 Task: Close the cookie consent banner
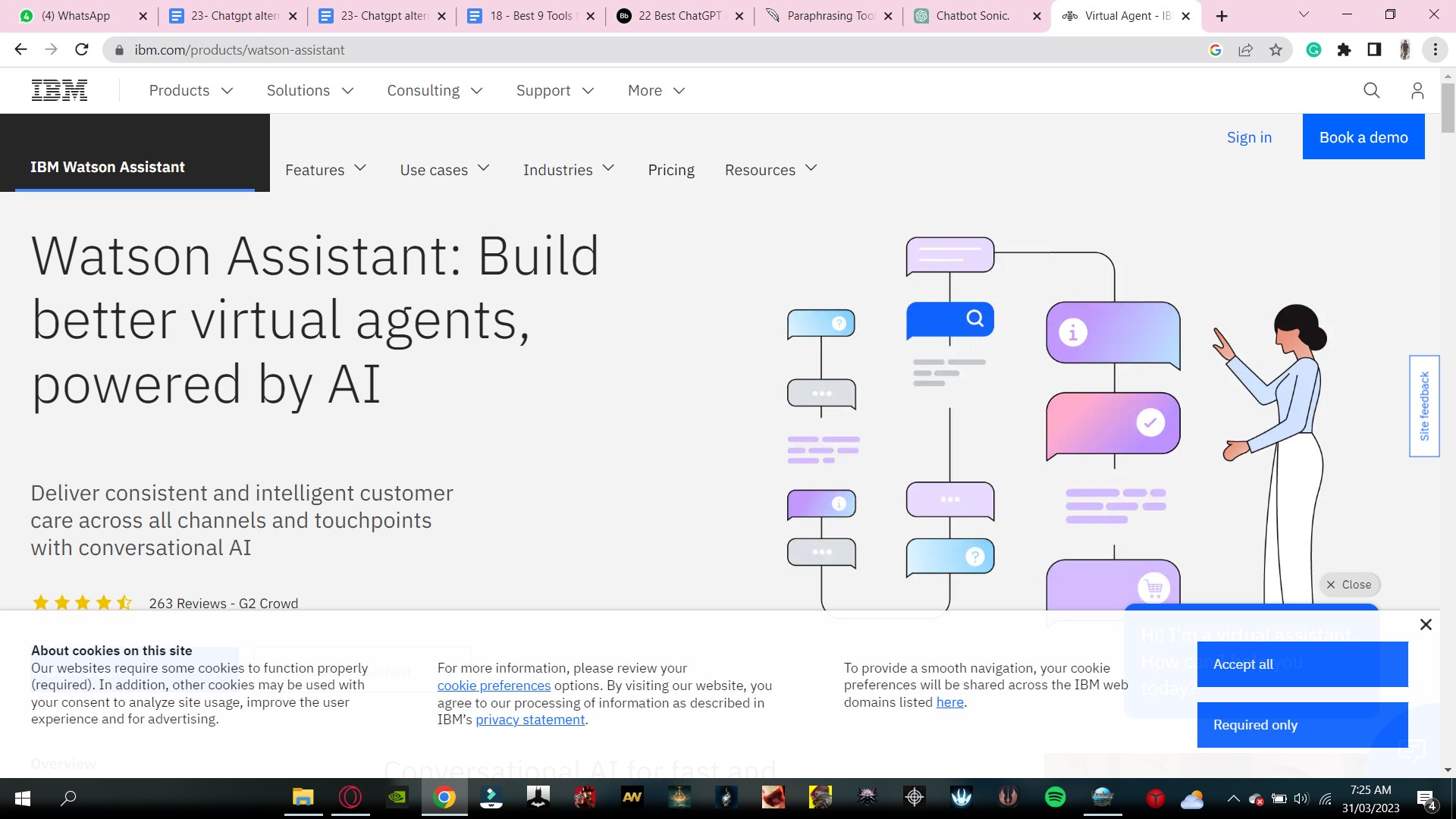point(1426,625)
